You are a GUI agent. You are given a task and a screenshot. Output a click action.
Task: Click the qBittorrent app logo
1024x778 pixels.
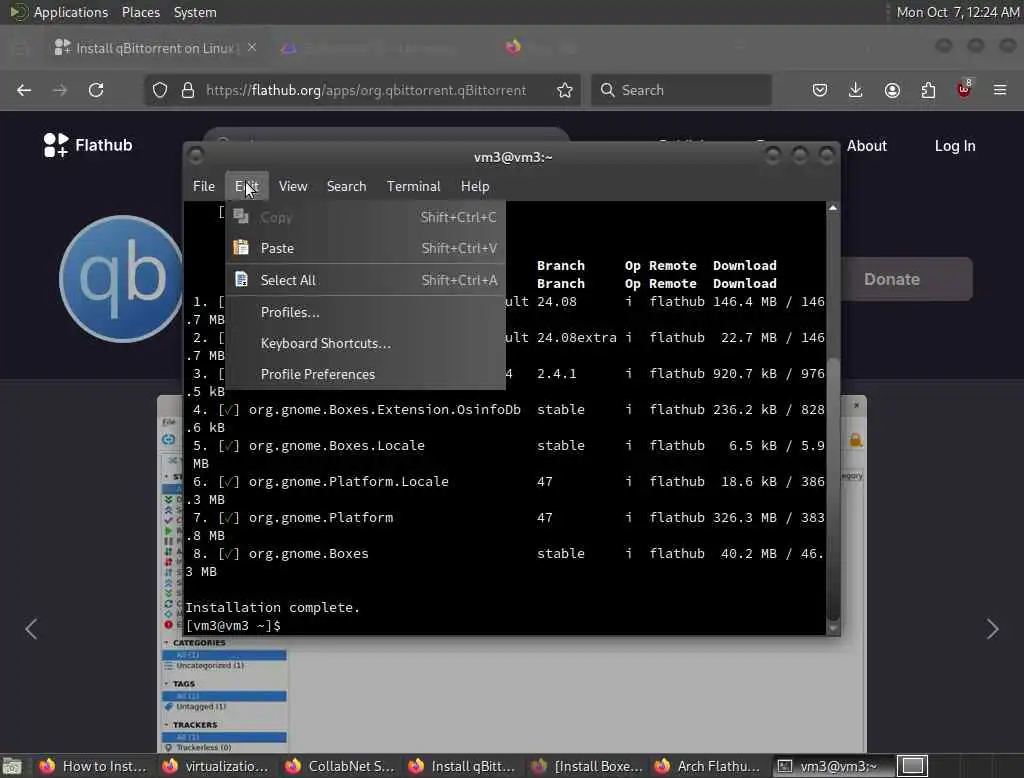coord(121,279)
